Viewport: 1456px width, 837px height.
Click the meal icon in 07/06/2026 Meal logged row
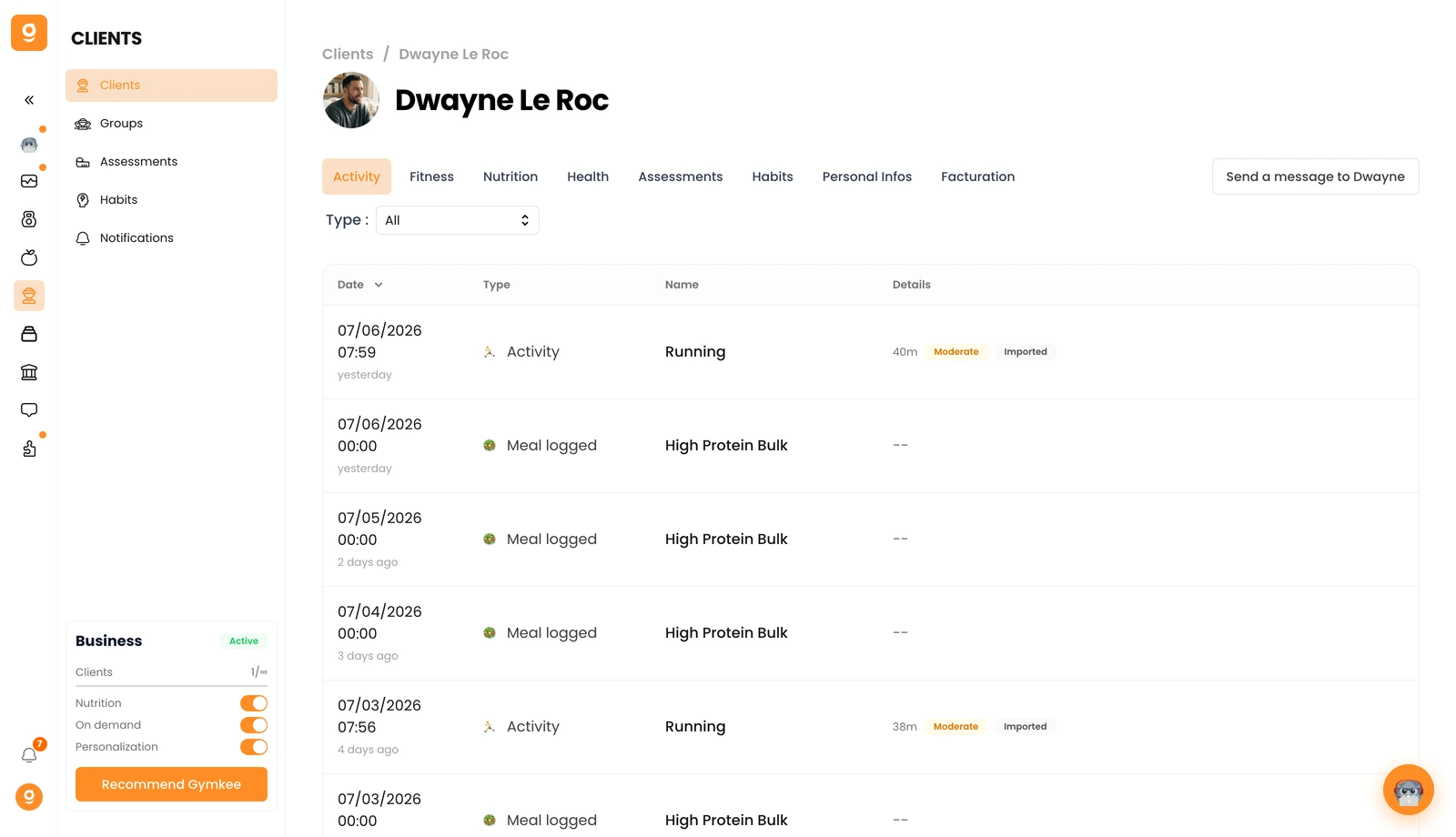tap(490, 446)
